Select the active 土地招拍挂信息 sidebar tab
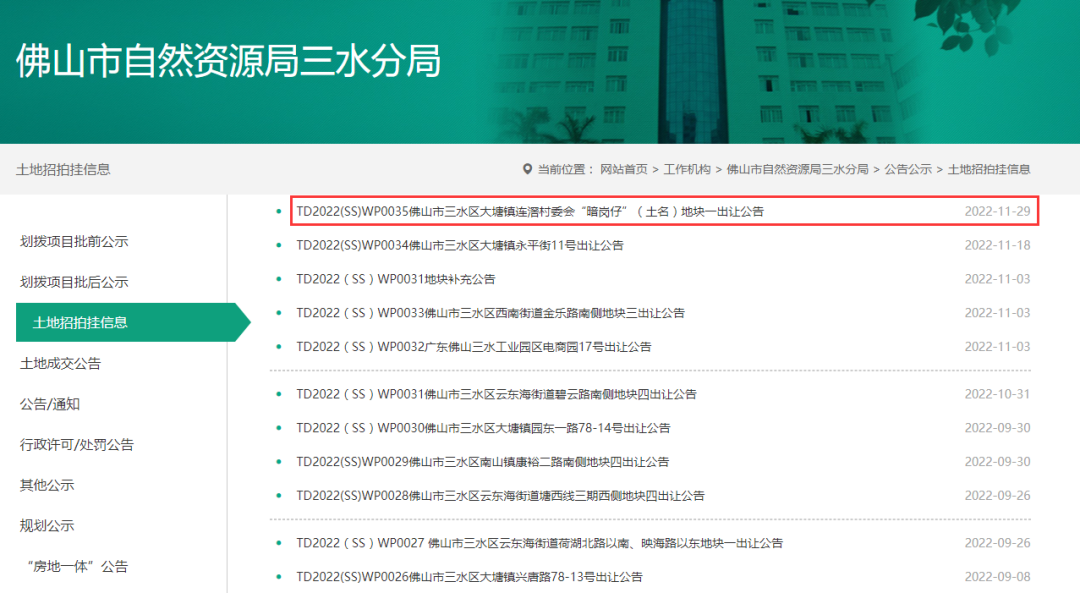This screenshot has width=1080, height=593. pos(80,323)
